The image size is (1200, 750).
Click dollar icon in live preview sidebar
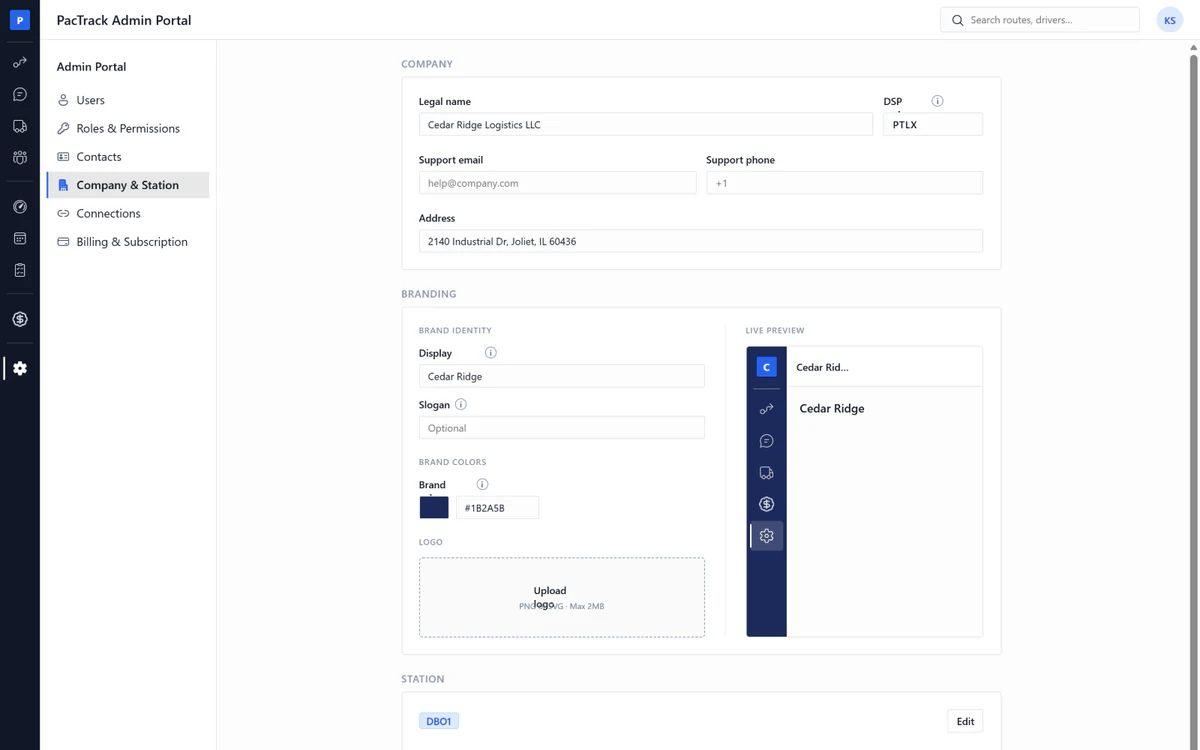pyautogui.click(x=767, y=504)
